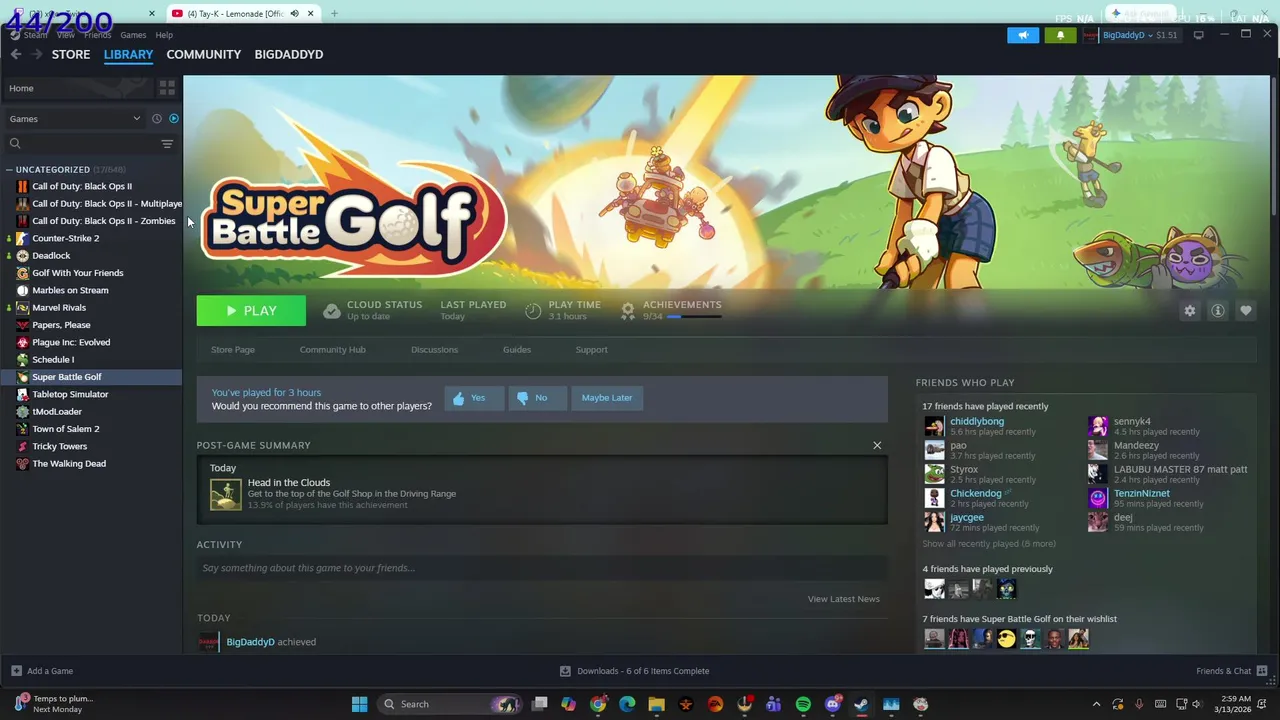
Task: Choose Maybe Later on the recommendation prompt
Action: tap(607, 398)
